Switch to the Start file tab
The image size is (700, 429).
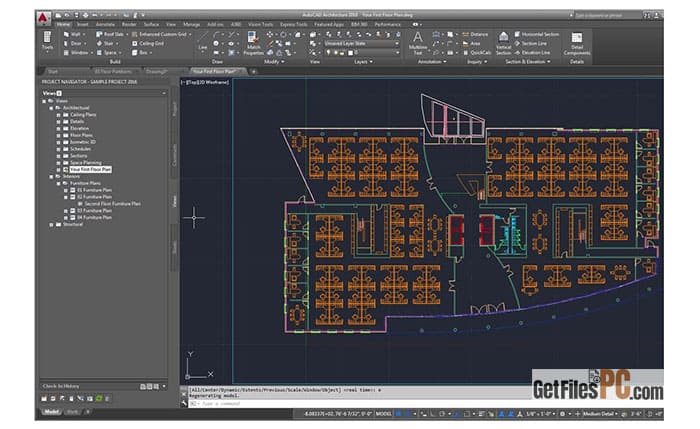click(x=53, y=71)
